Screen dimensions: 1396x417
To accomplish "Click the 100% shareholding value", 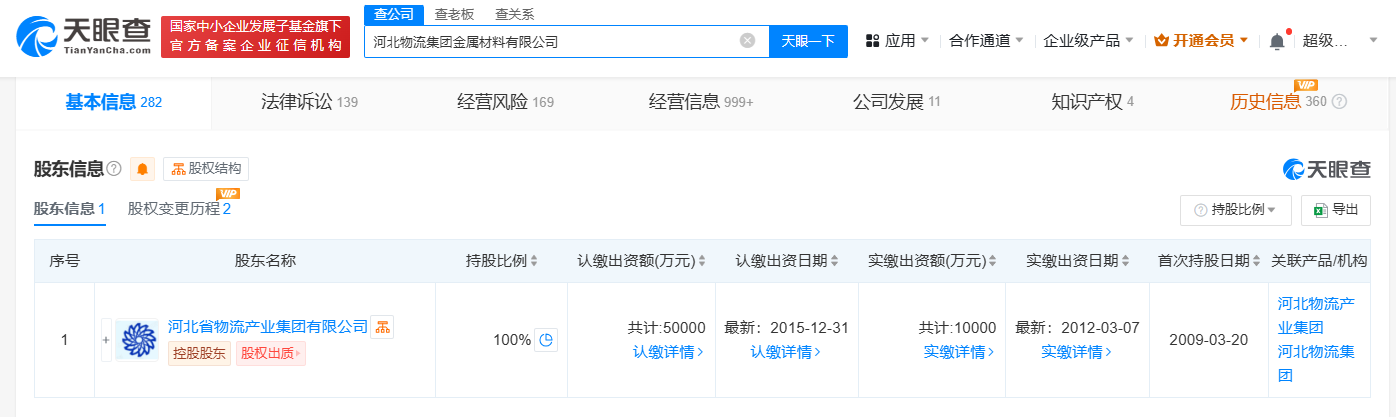I will 512,340.
